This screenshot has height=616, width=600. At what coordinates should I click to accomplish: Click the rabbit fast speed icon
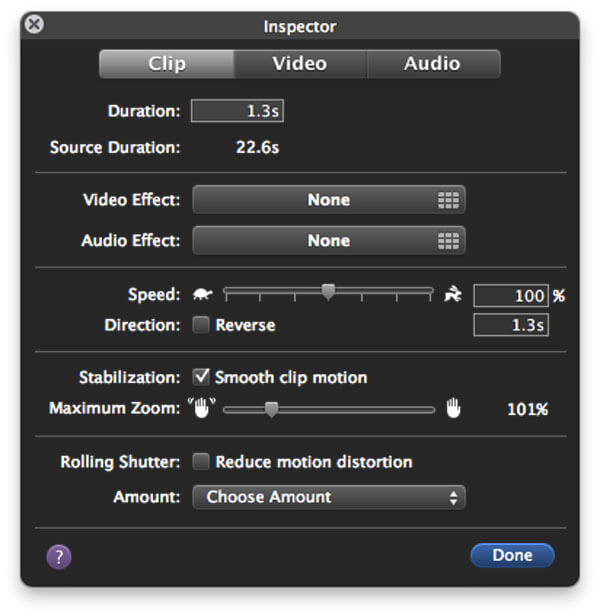tap(453, 294)
